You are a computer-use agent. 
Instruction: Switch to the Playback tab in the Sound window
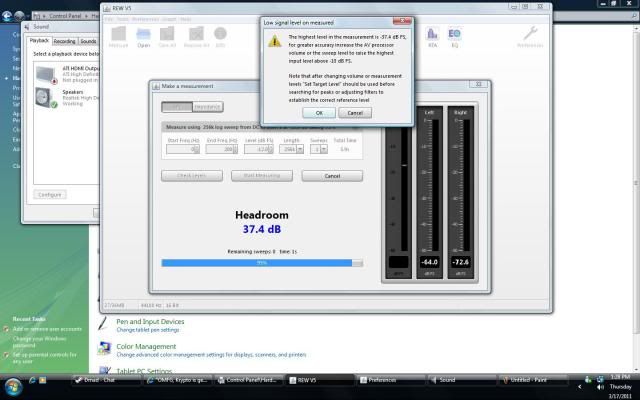coord(39,41)
